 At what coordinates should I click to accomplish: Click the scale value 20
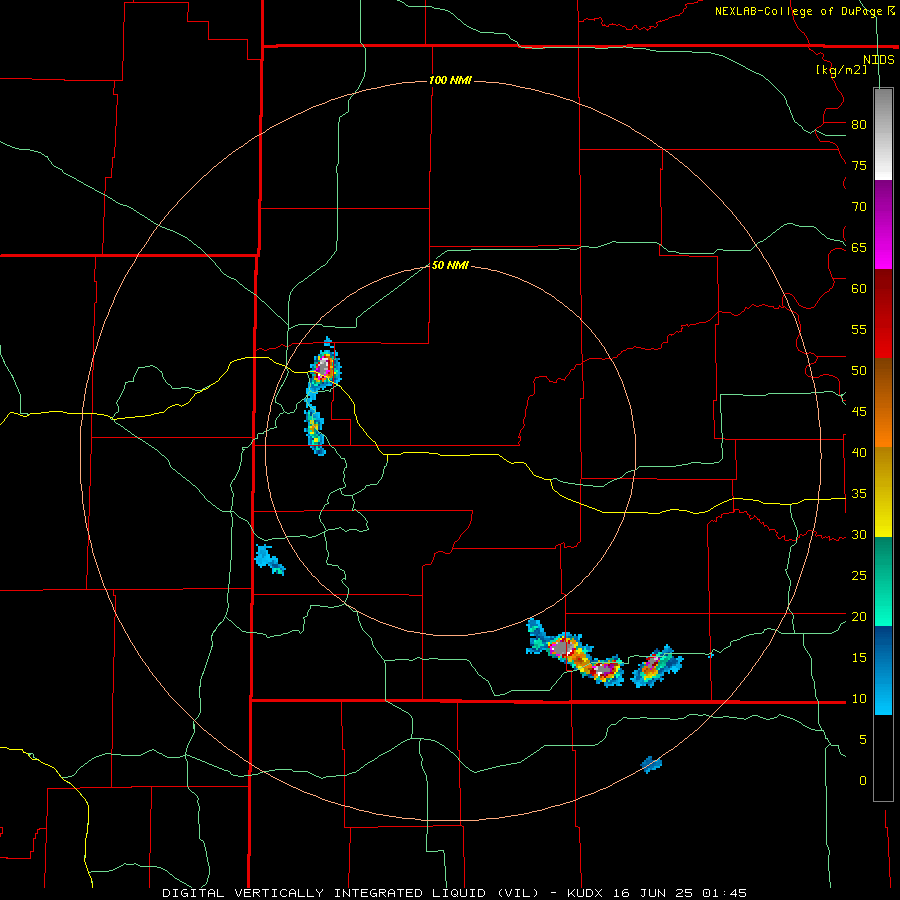[x=859, y=616]
